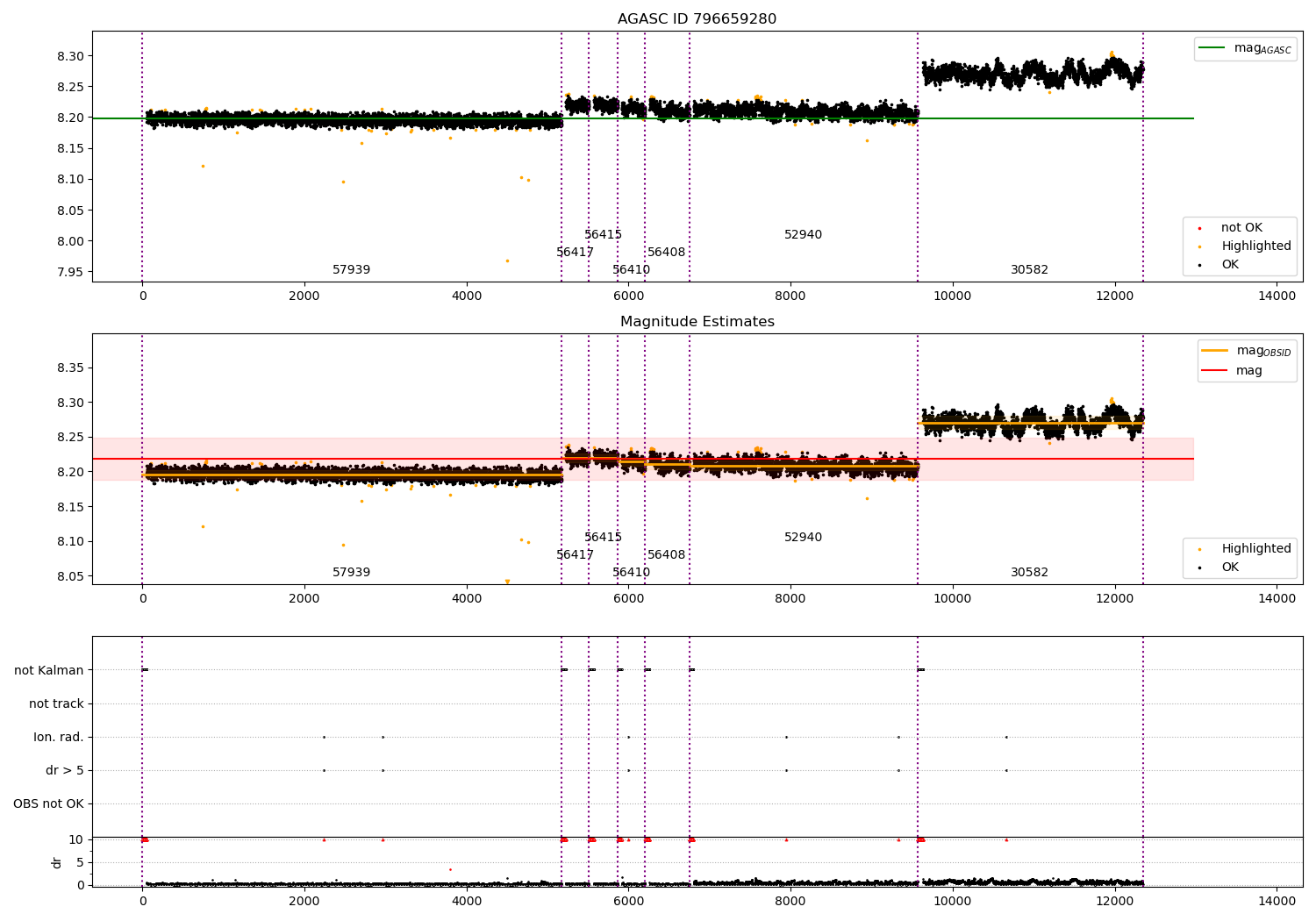This screenshot has height=921, width=1316.
Task: Click obsid label 56415 in the AGASC ID plot
Action: tap(604, 235)
